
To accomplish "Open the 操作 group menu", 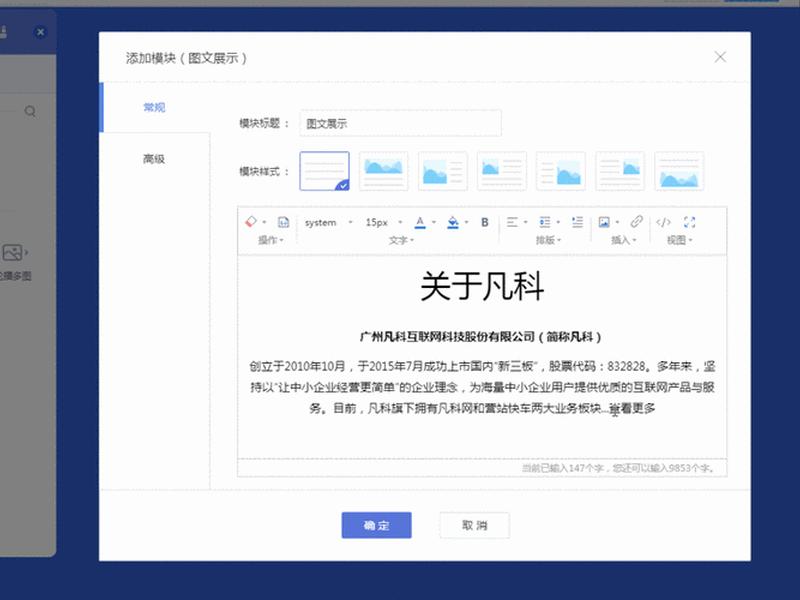I will (x=270, y=240).
